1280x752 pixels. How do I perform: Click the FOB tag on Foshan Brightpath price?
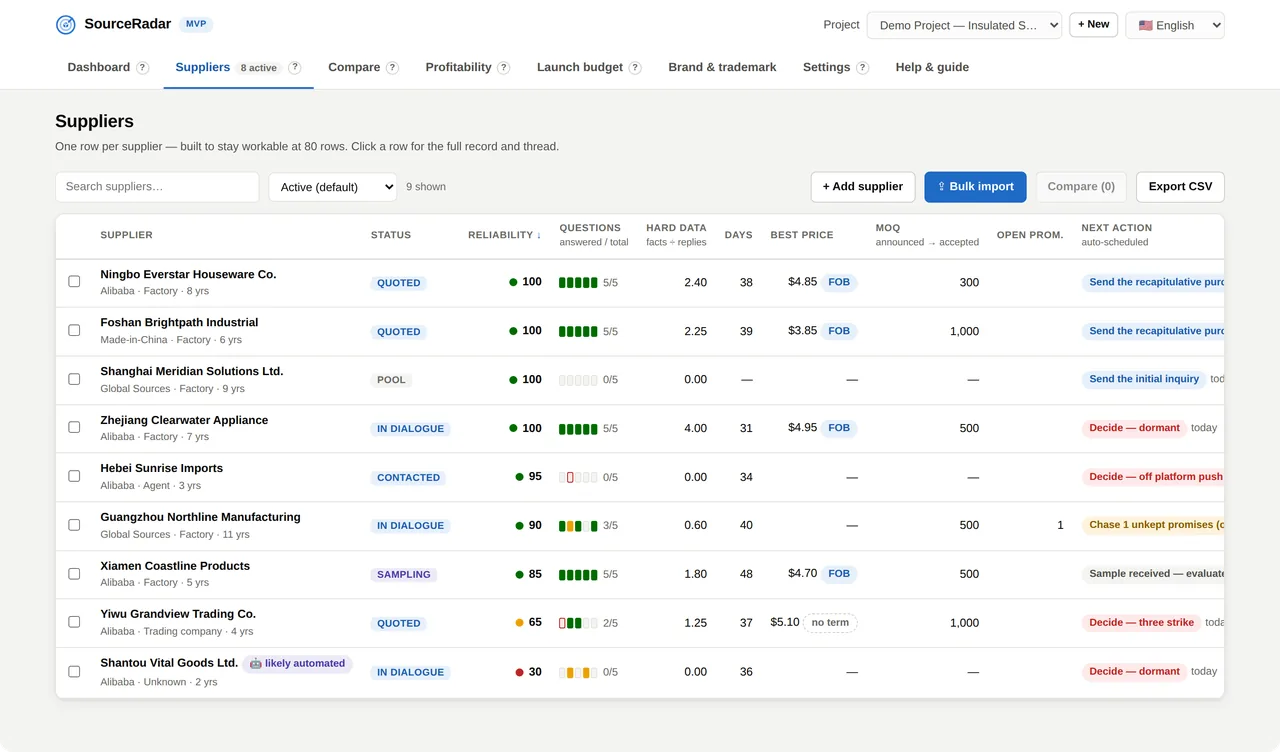click(839, 331)
